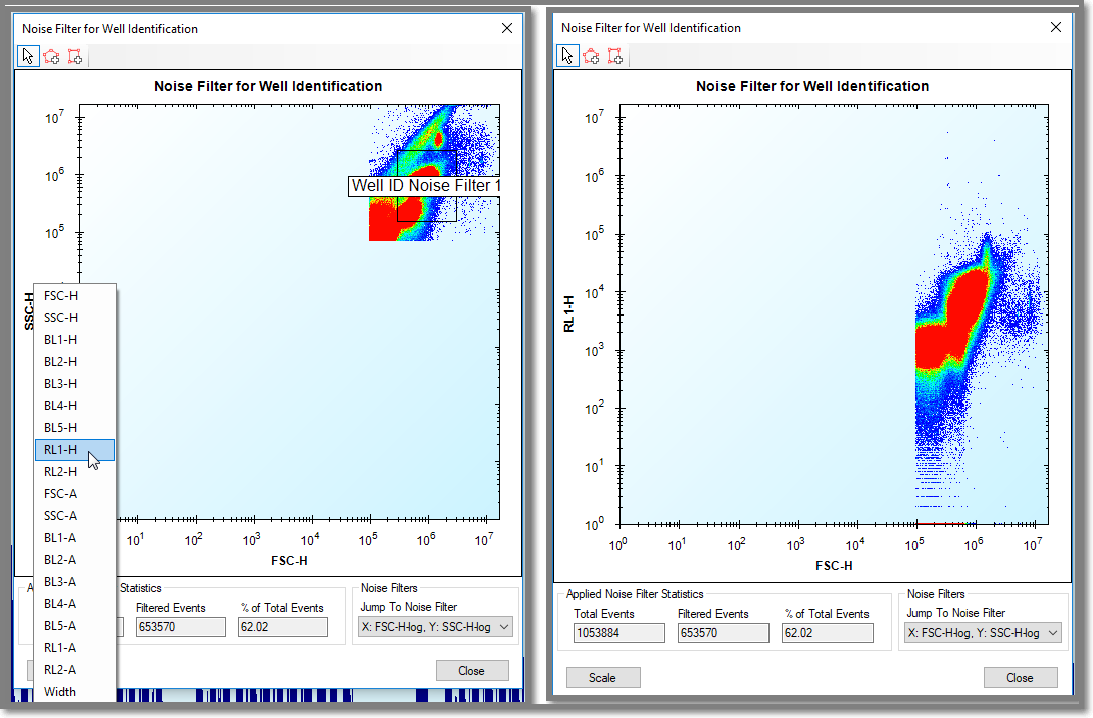The image size is (1093, 718).
Task: Click the Total Events field showing 1053884
Action: point(619,633)
